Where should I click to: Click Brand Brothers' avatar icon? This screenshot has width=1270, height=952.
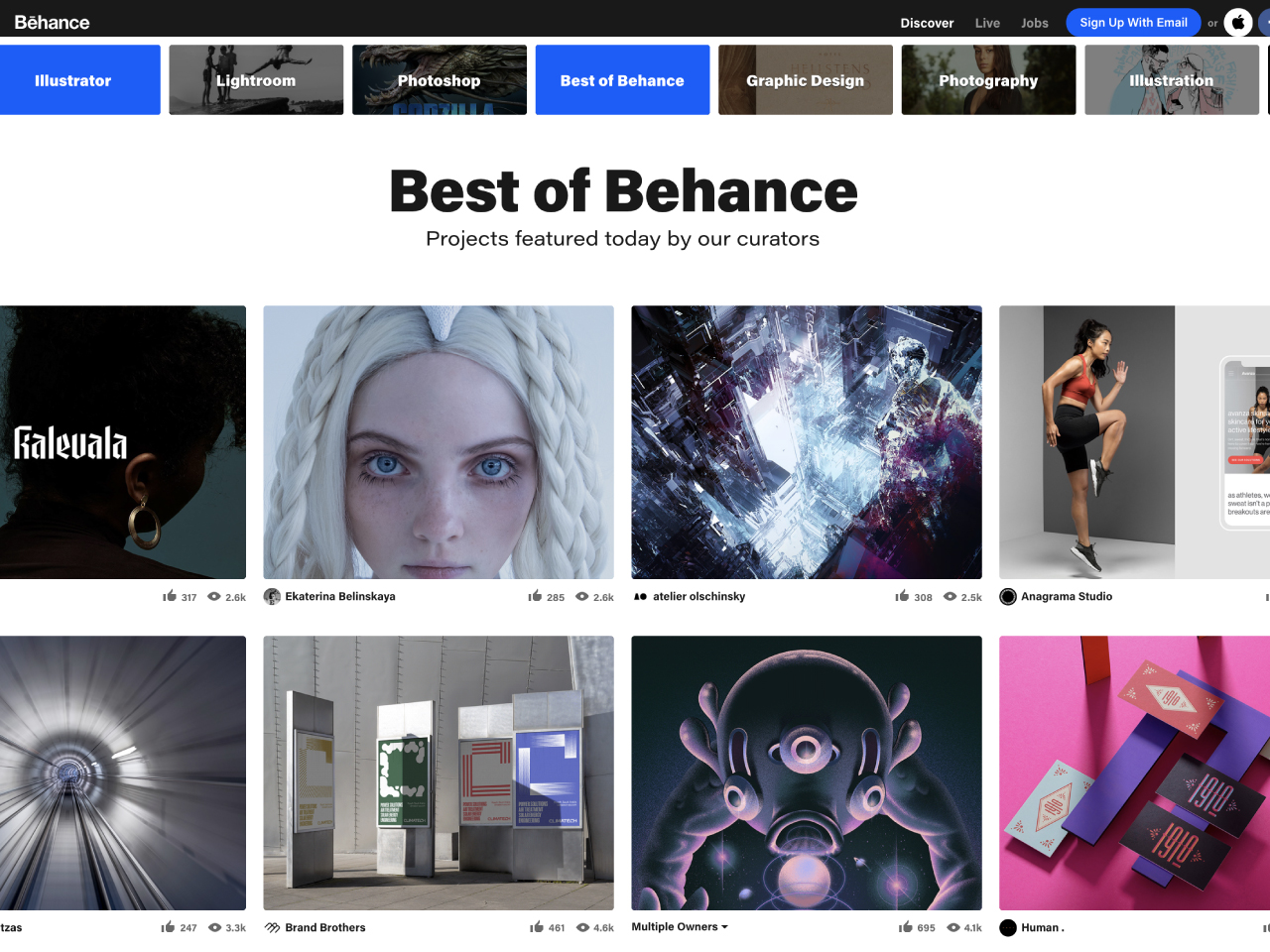(272, 927)
